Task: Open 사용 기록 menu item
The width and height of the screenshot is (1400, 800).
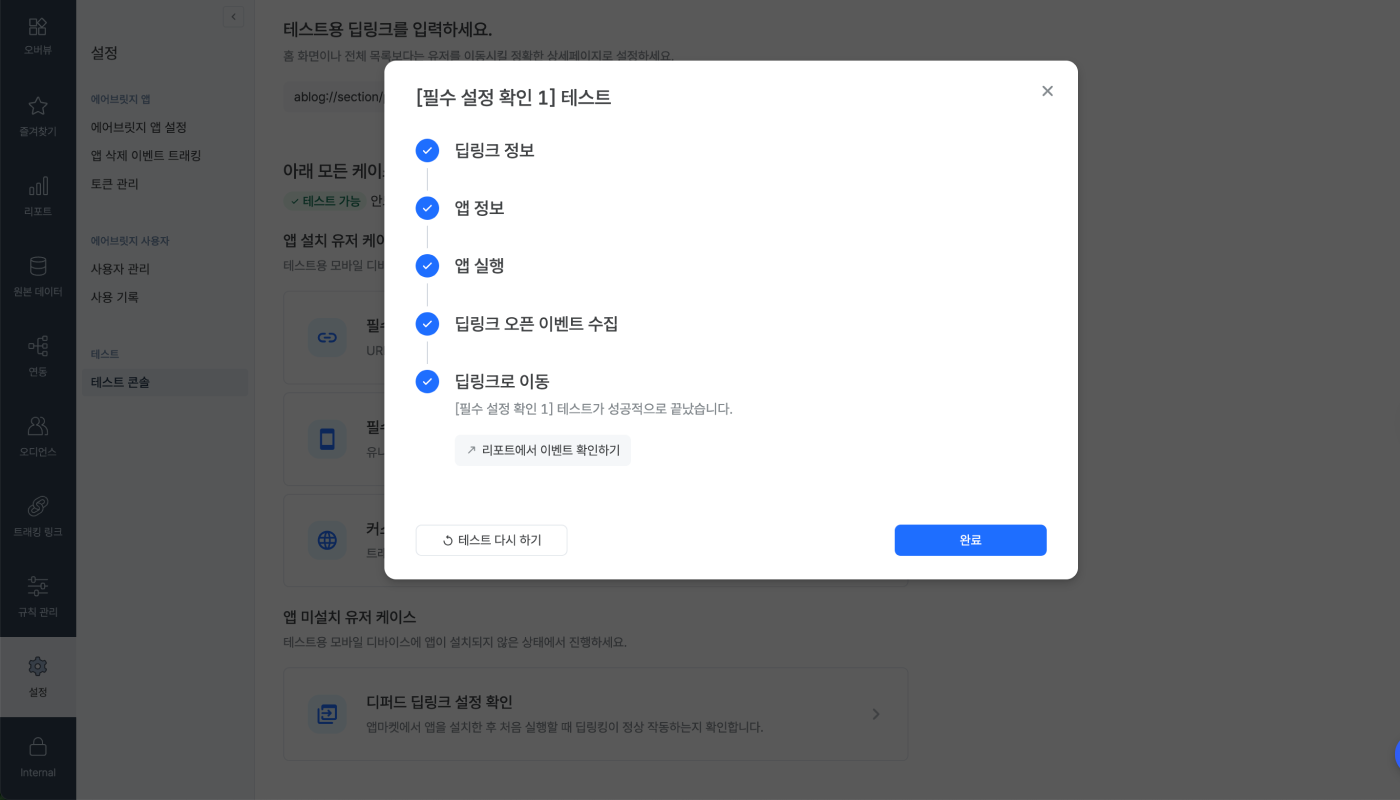Action: click(x=115, y=297)
